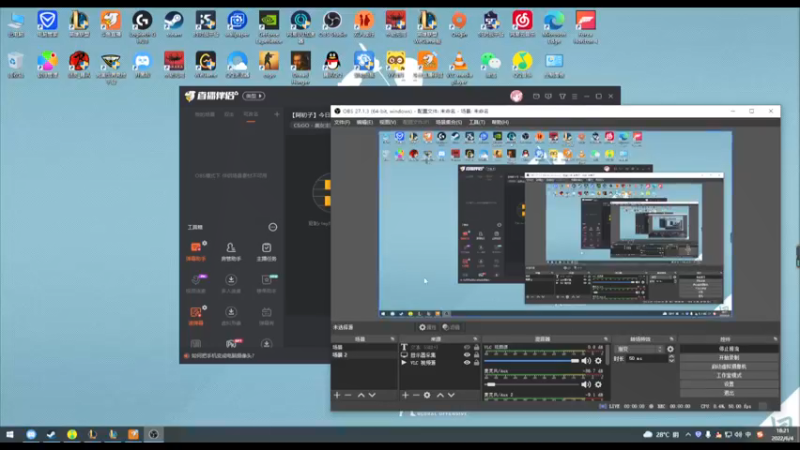Open 文件(F) menu in OBS

click(342, 122)
